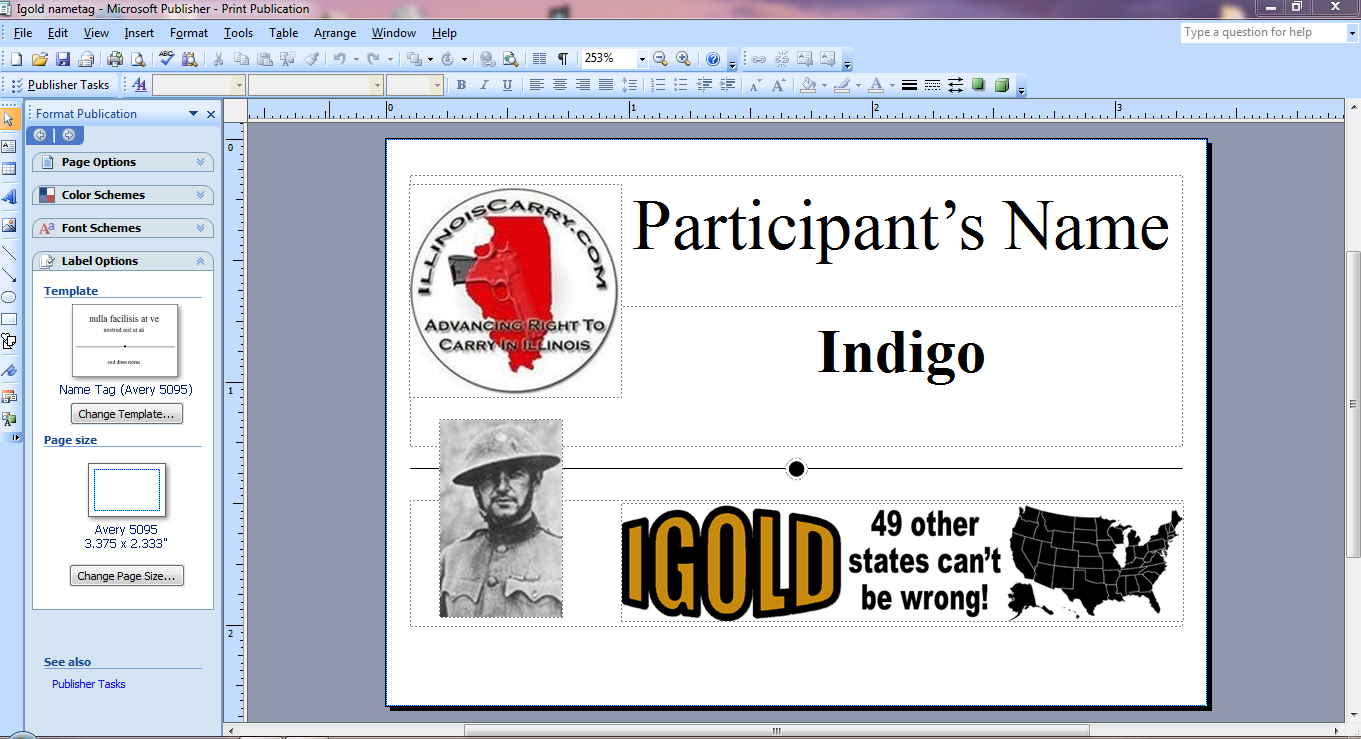The height and width of the screenshot is (739, 1361).
Task: Click the Increase Font Size icon
Action: (779, 85)
